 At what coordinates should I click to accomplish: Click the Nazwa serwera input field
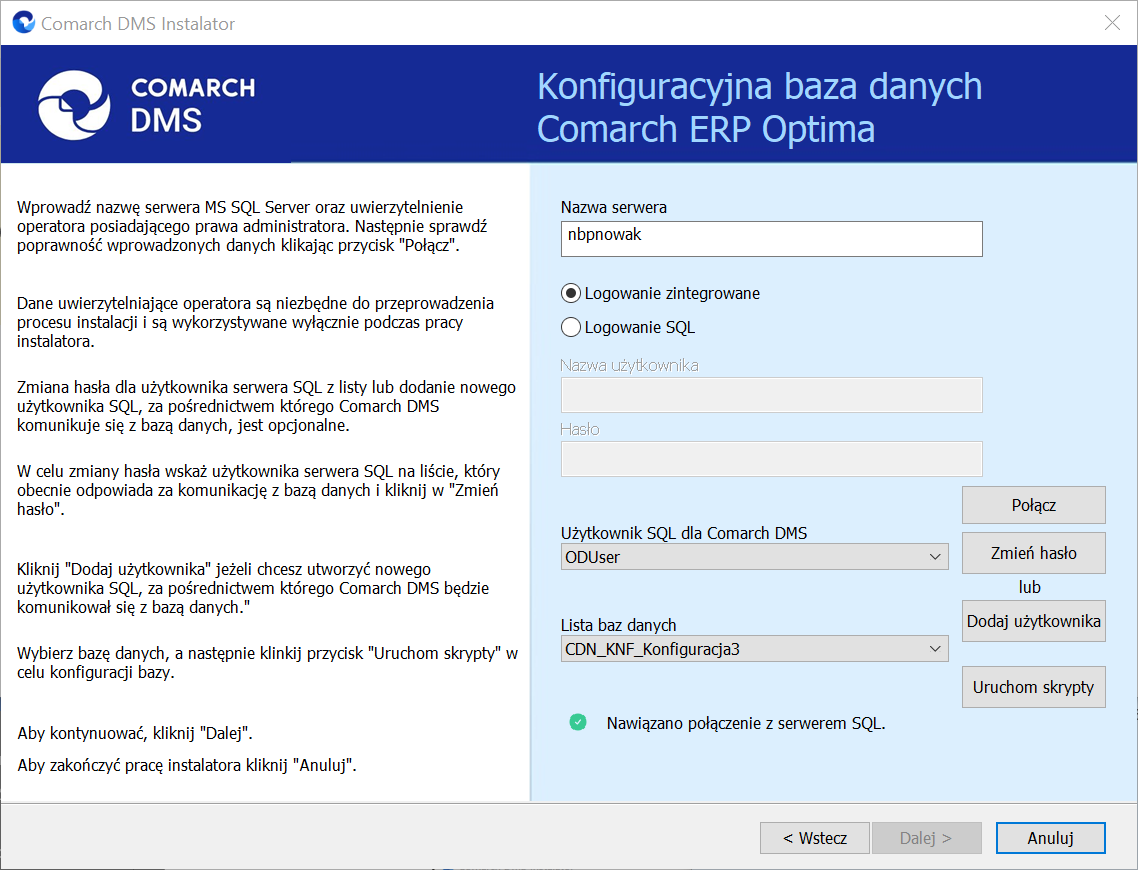tap(771, 239)
